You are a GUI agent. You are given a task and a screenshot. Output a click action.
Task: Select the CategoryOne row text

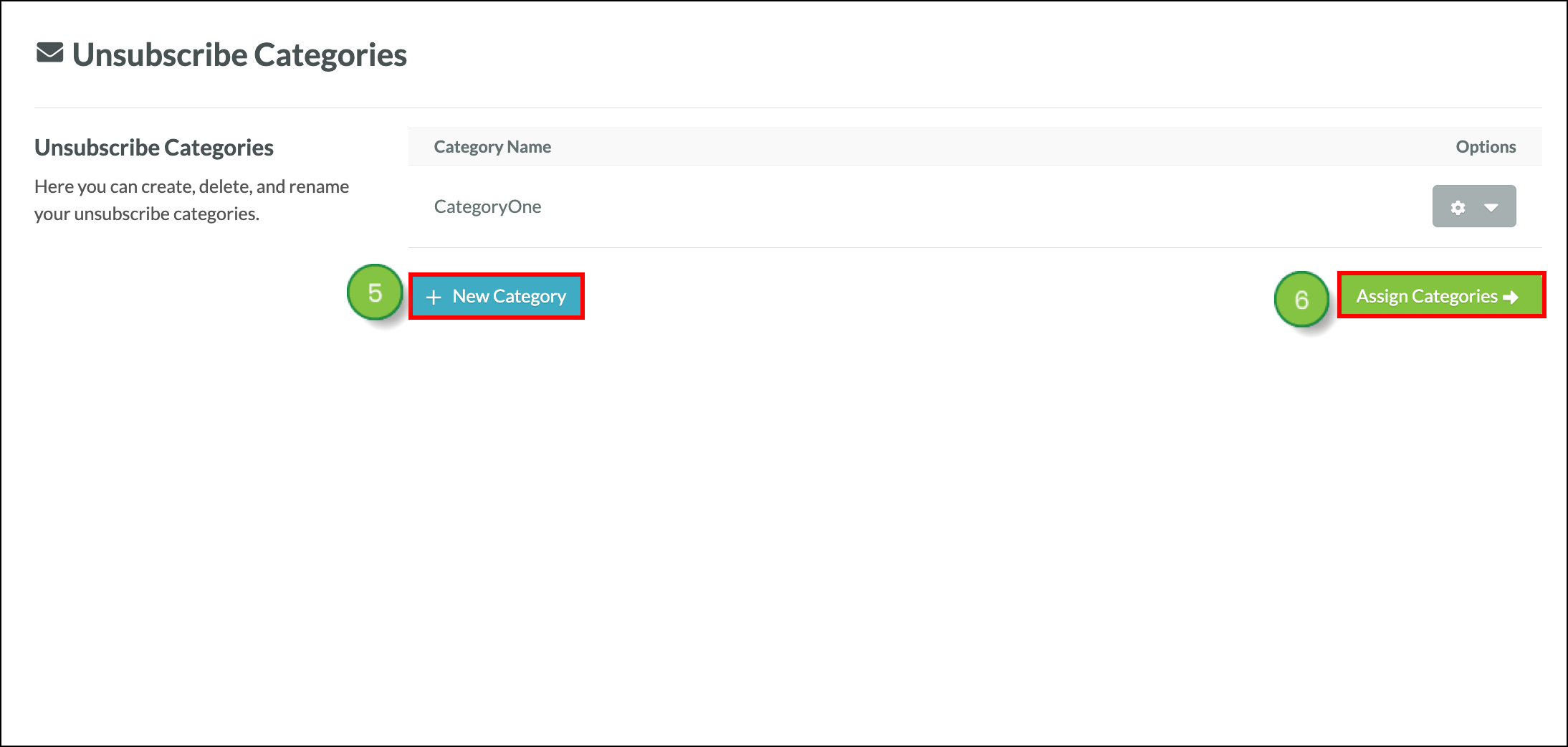487,206
